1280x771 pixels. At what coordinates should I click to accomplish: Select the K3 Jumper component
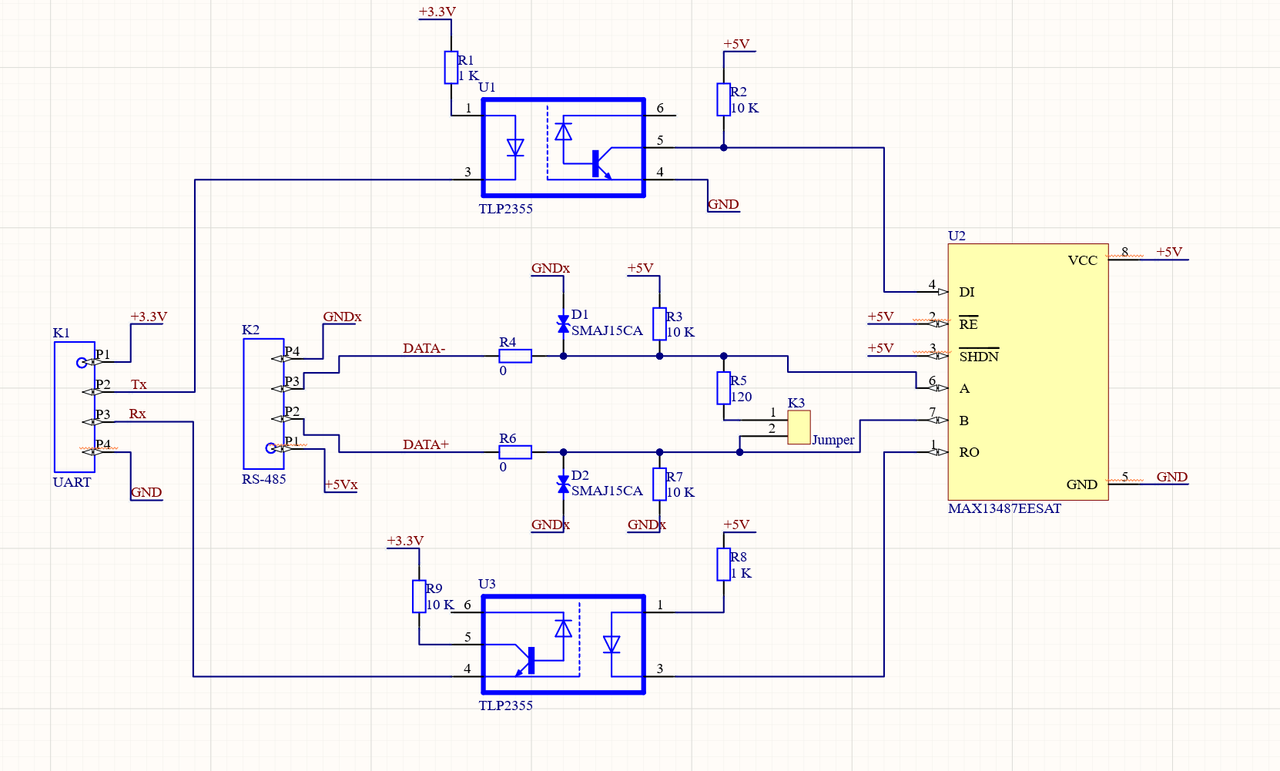click(799, 427)
